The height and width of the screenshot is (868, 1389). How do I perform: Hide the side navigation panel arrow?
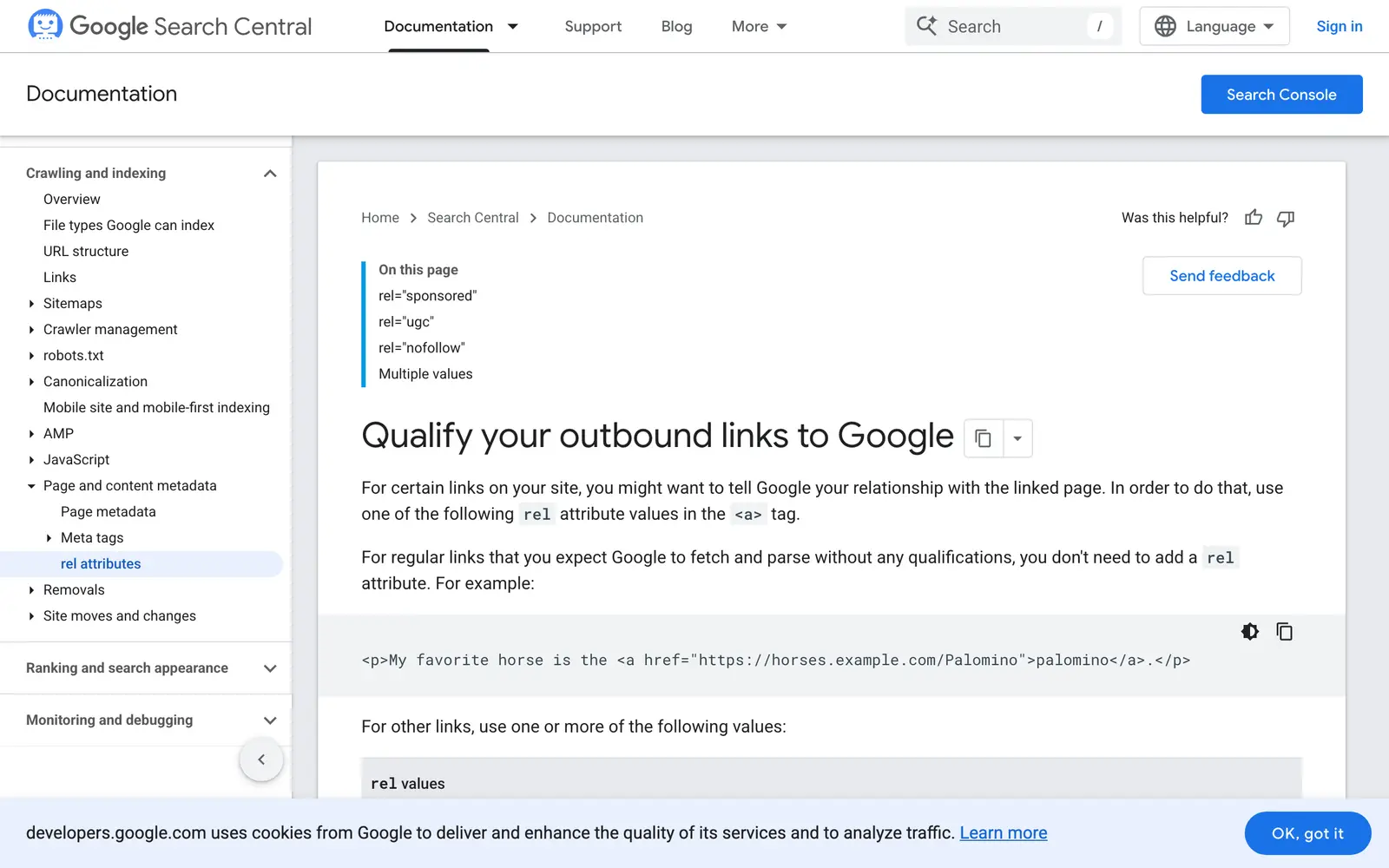tap(261, 759)
